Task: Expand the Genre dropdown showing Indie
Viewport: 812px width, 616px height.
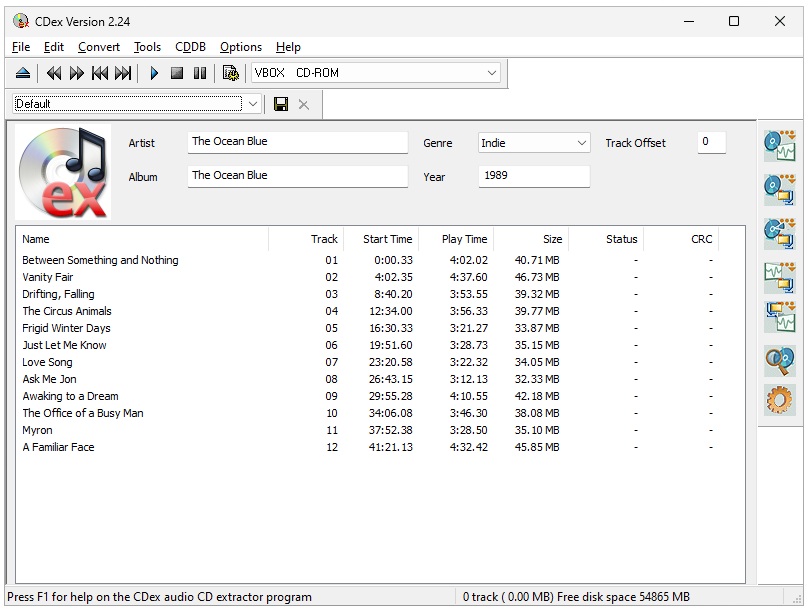Action: [x=582, y=144]
